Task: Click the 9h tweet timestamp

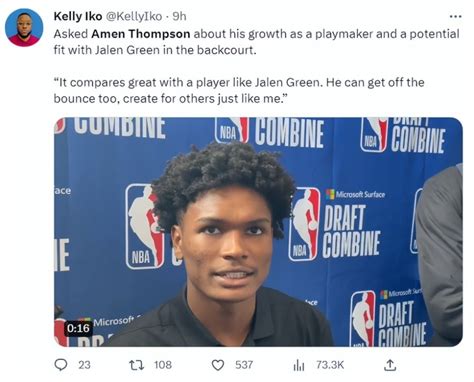Action: (x=179, y=16)
